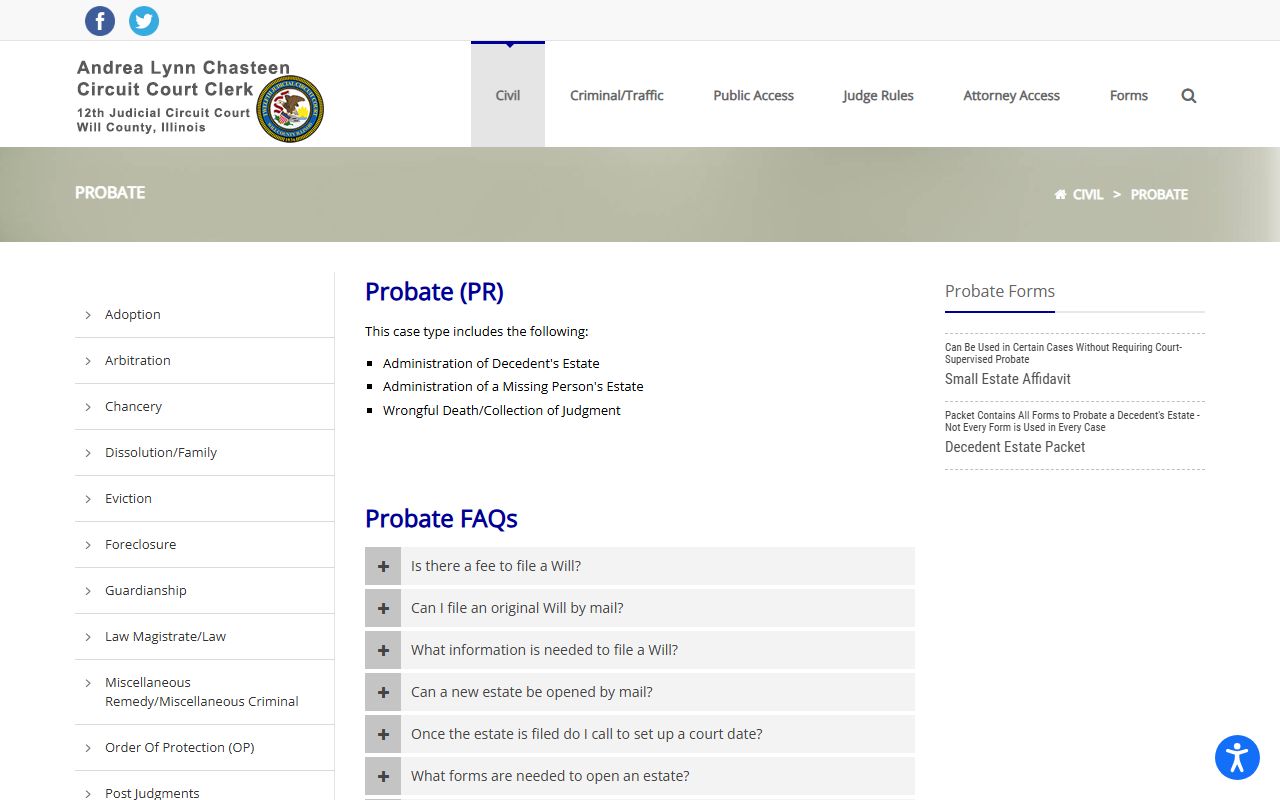Open the Attorney Access menu
Screen dimensions: 1280x800
click(x=1011, y=95)
